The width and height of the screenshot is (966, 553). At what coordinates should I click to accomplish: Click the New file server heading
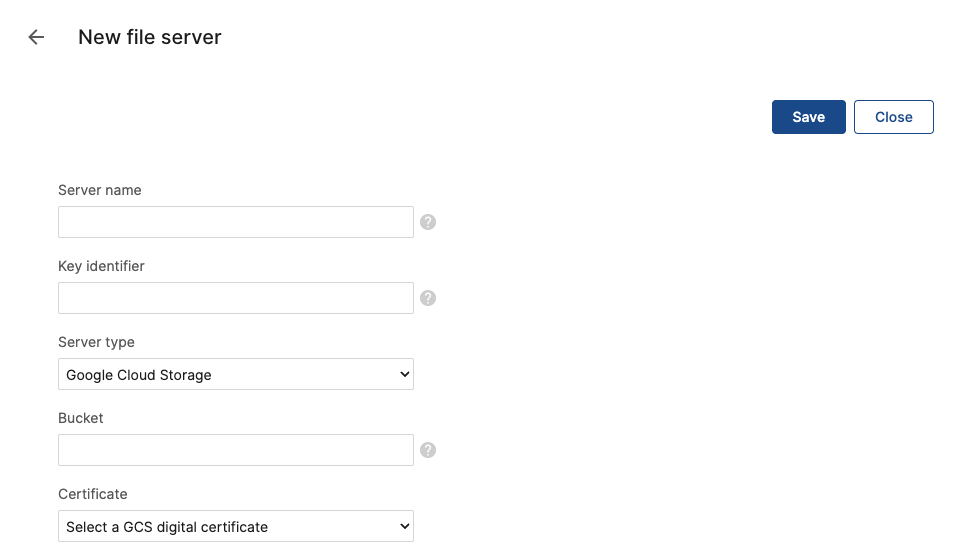point(150,37)
